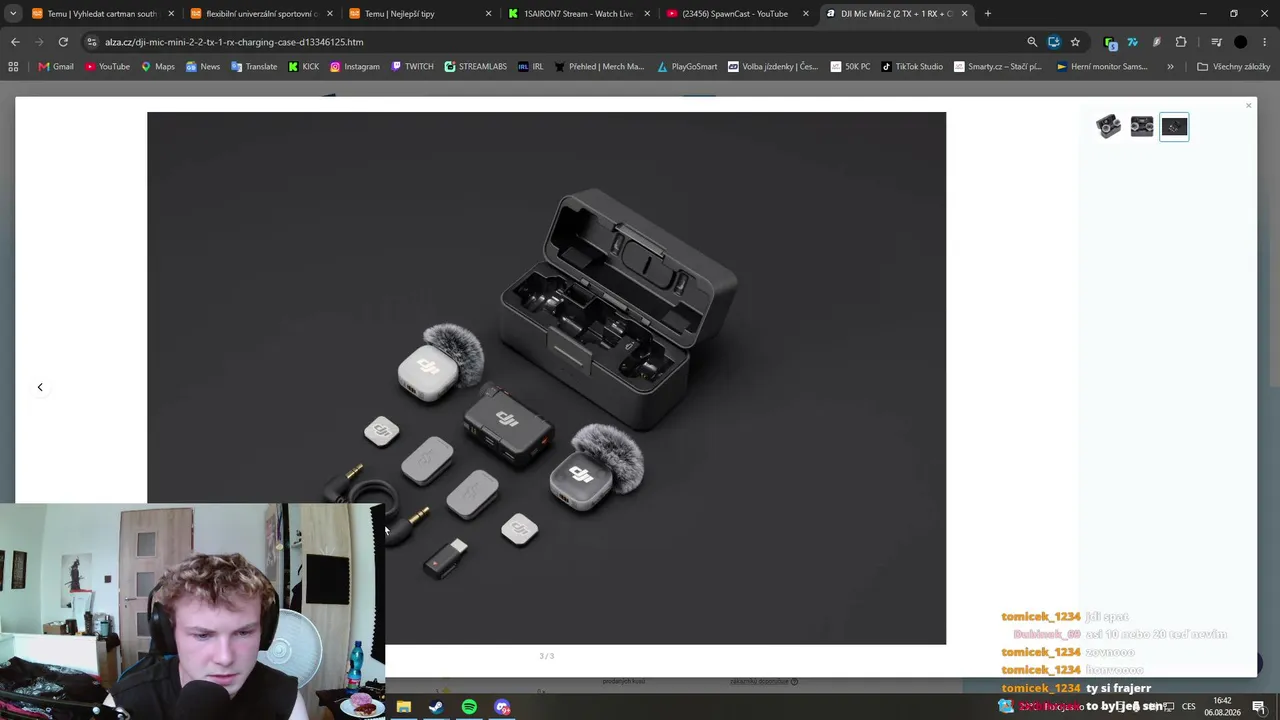Expand the tab search dropdown
Viewport: 1280px width, 720px height.
pyautogui.click(x=13, y=14)
